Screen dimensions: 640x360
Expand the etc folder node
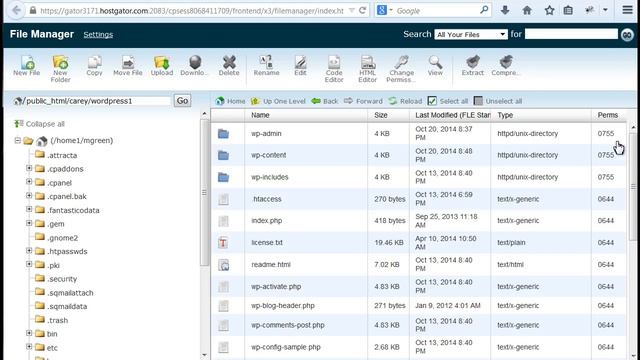(x=29, y=347)
